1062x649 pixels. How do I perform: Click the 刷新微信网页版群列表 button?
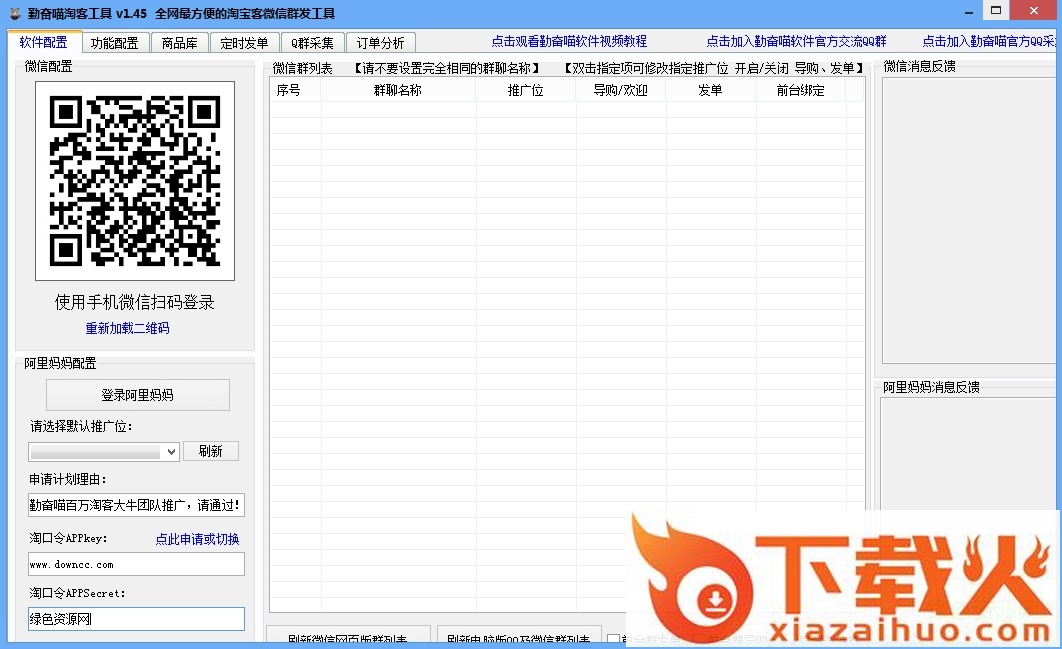(348, 635)
